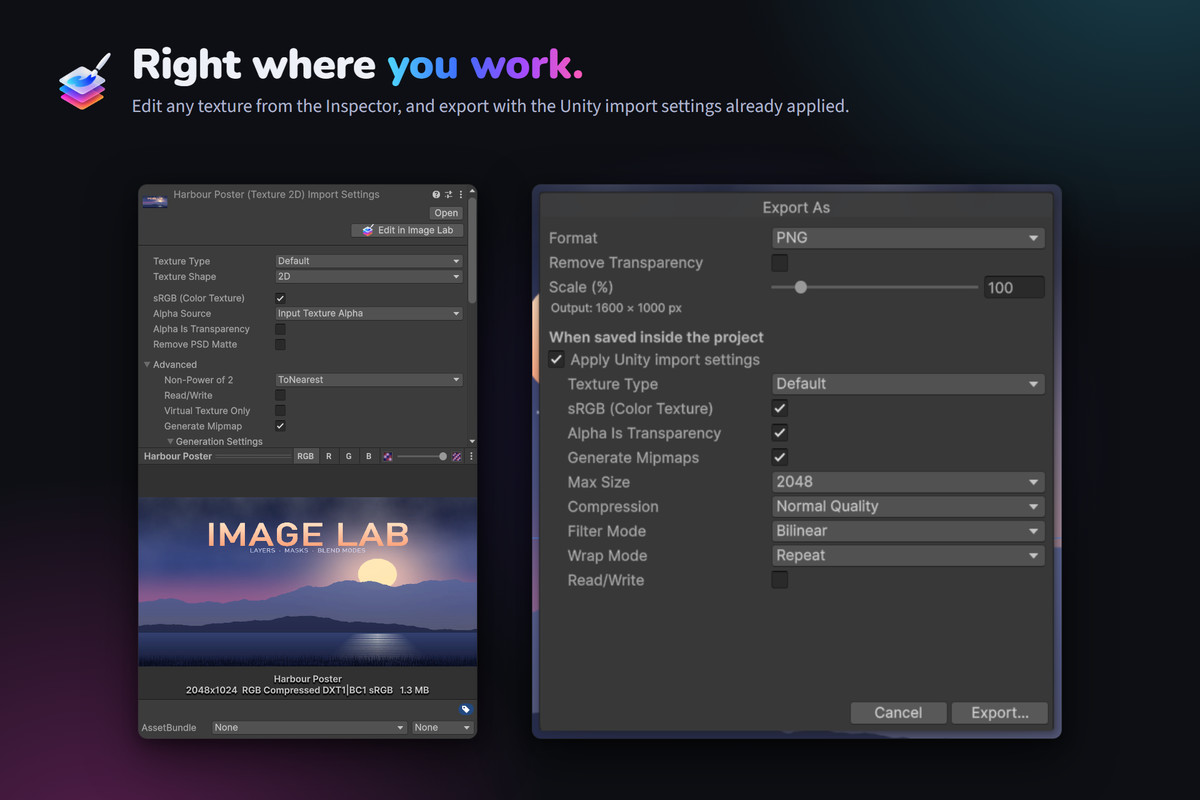Collapse the Advanced section
Image resolution: width=1200 pixels, height=800 pixels.
click(148, 365)
